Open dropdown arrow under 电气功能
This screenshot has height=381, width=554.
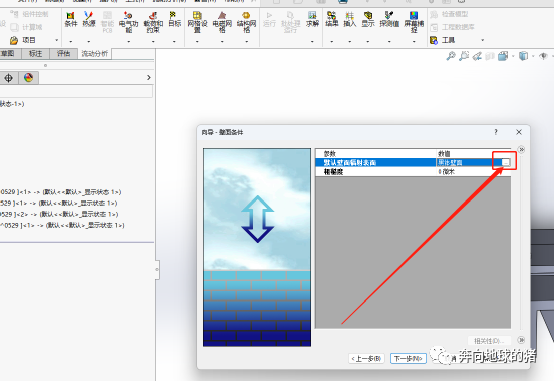pos(128,42)
